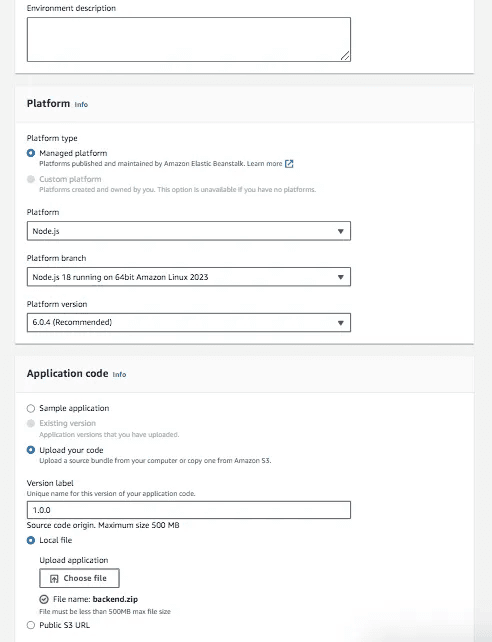This screenshot has width=492, height=642.
Task: Click inside the Environment description text area
Action: pos(189,39)
